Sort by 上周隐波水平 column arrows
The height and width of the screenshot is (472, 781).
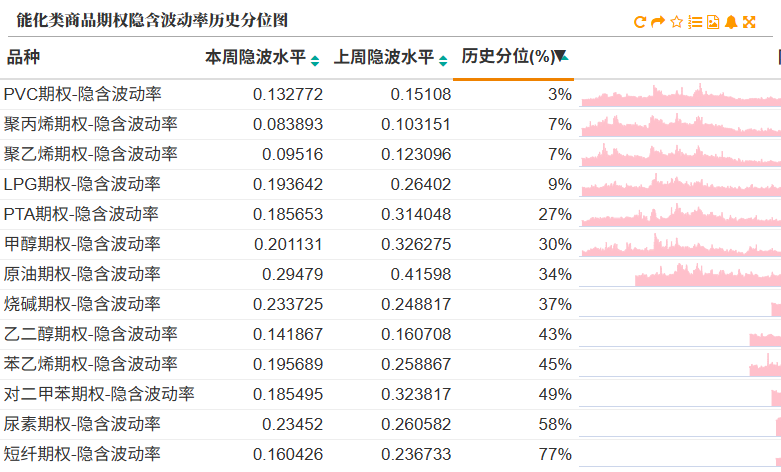click(x=443, y=61)
